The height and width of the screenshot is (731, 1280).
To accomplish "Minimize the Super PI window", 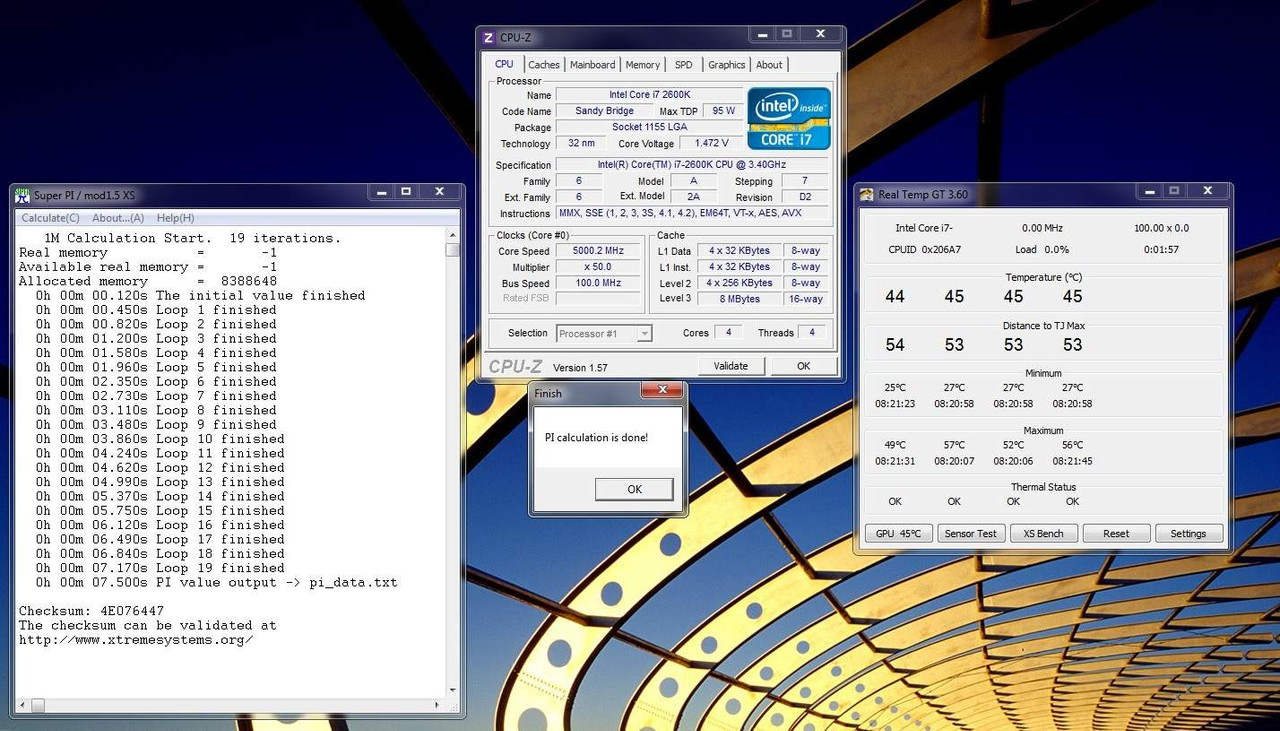I will click(380, 191).
